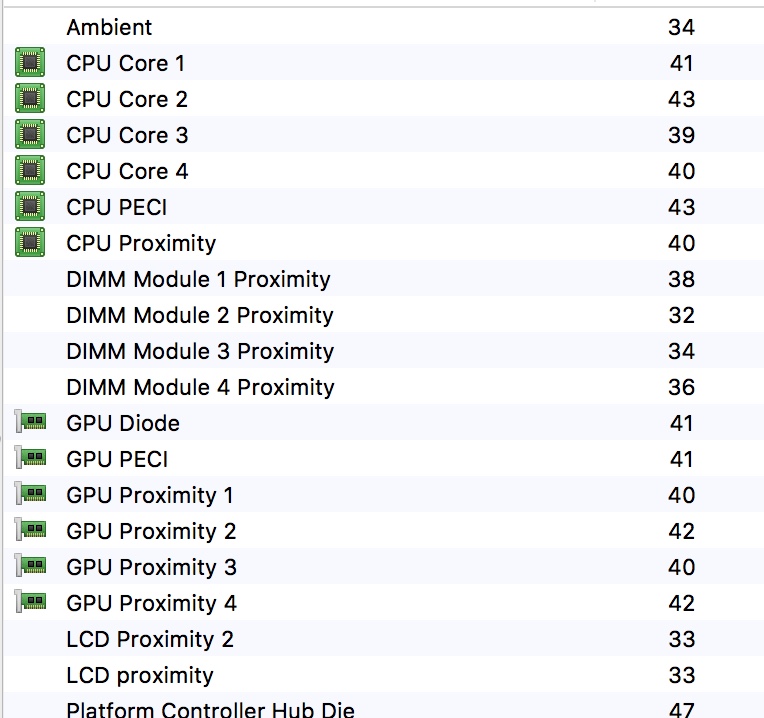This screenshot has height=718, width=764.
Task: Click the GPU Proximity 2 card icon
Action: click(x=31, y=529)
